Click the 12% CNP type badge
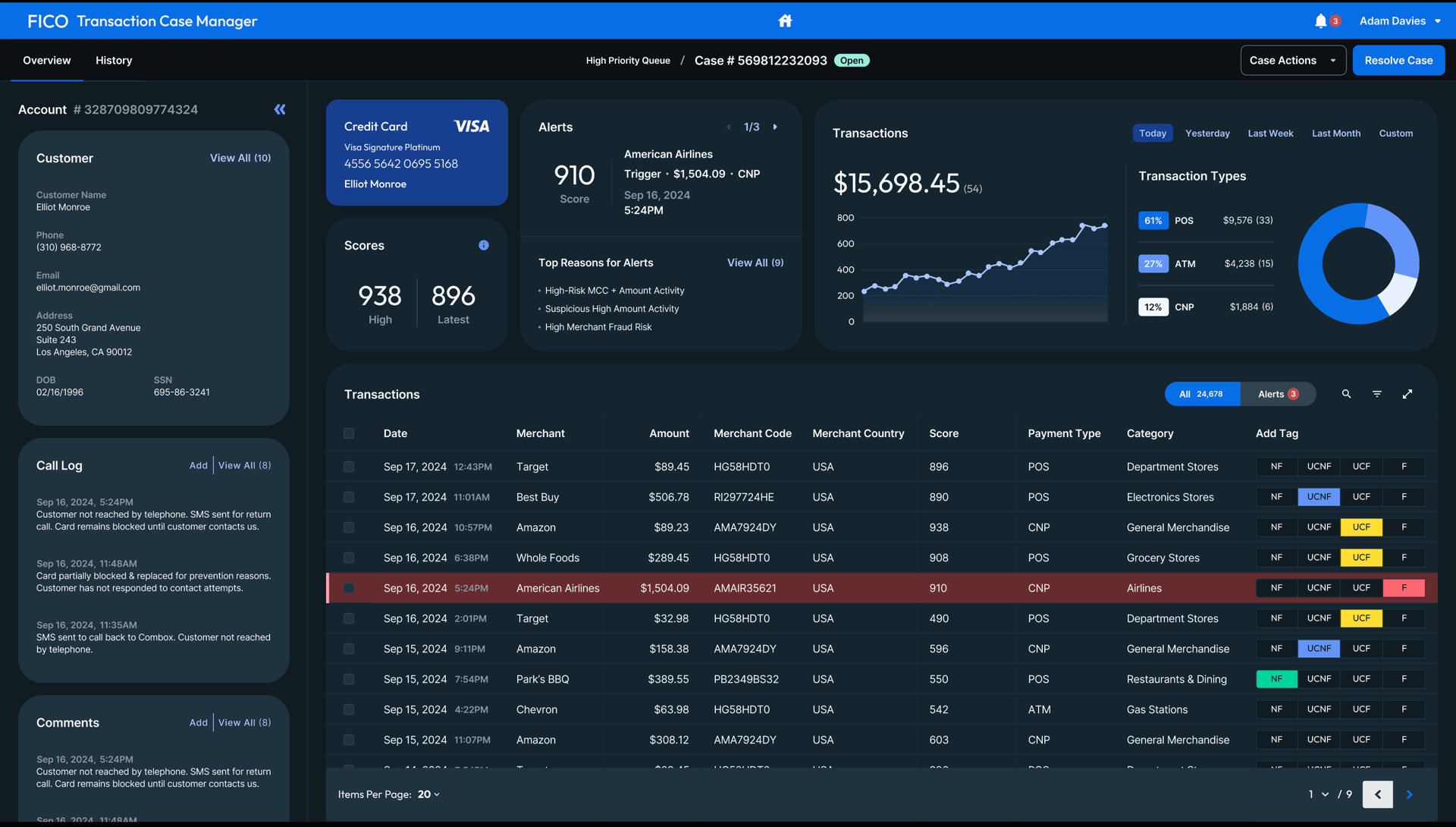Image resolution: width=1456 pixels, height=827 pixels. [1153, 307]
